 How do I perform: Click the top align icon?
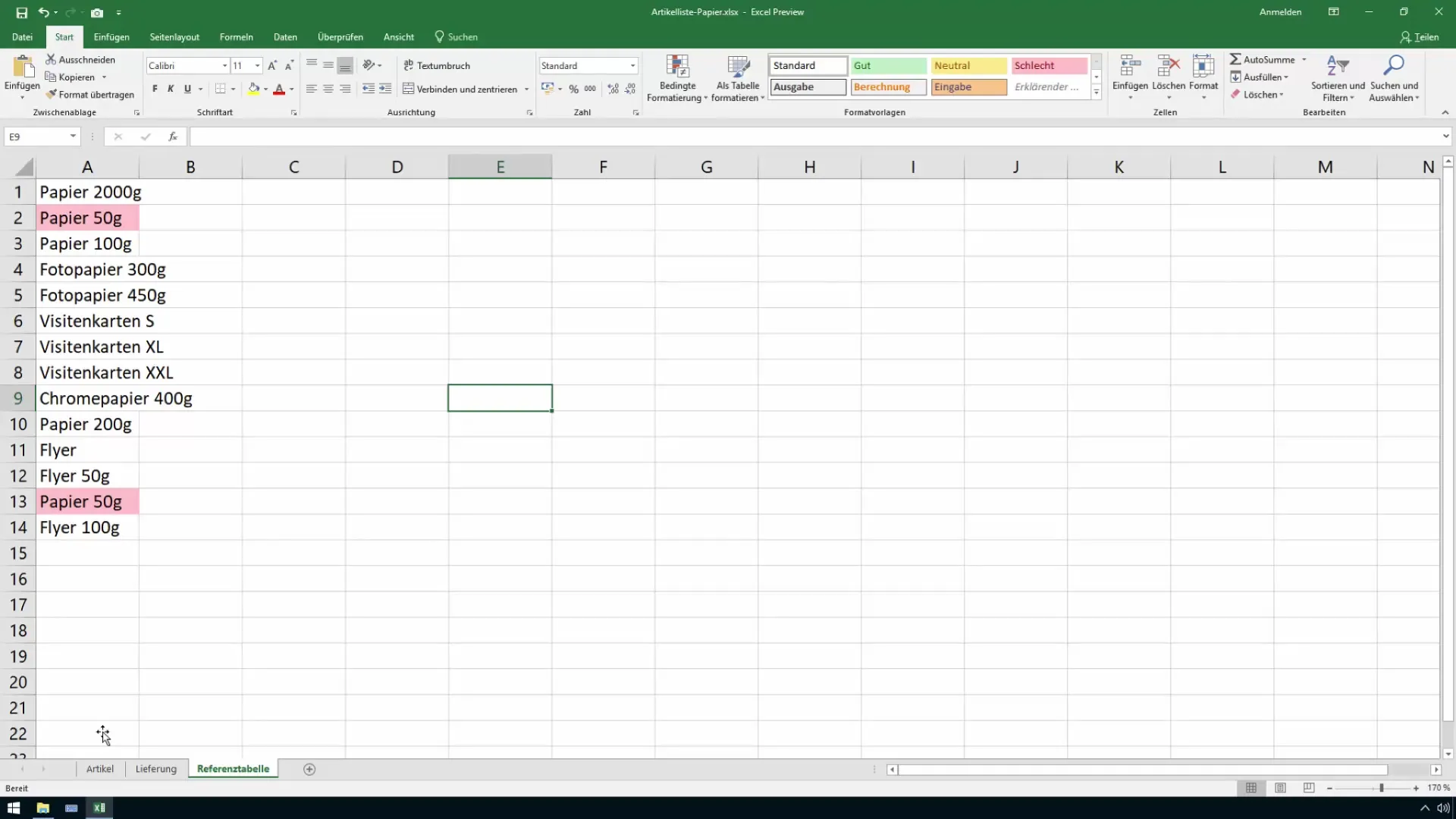click(312, 65)
